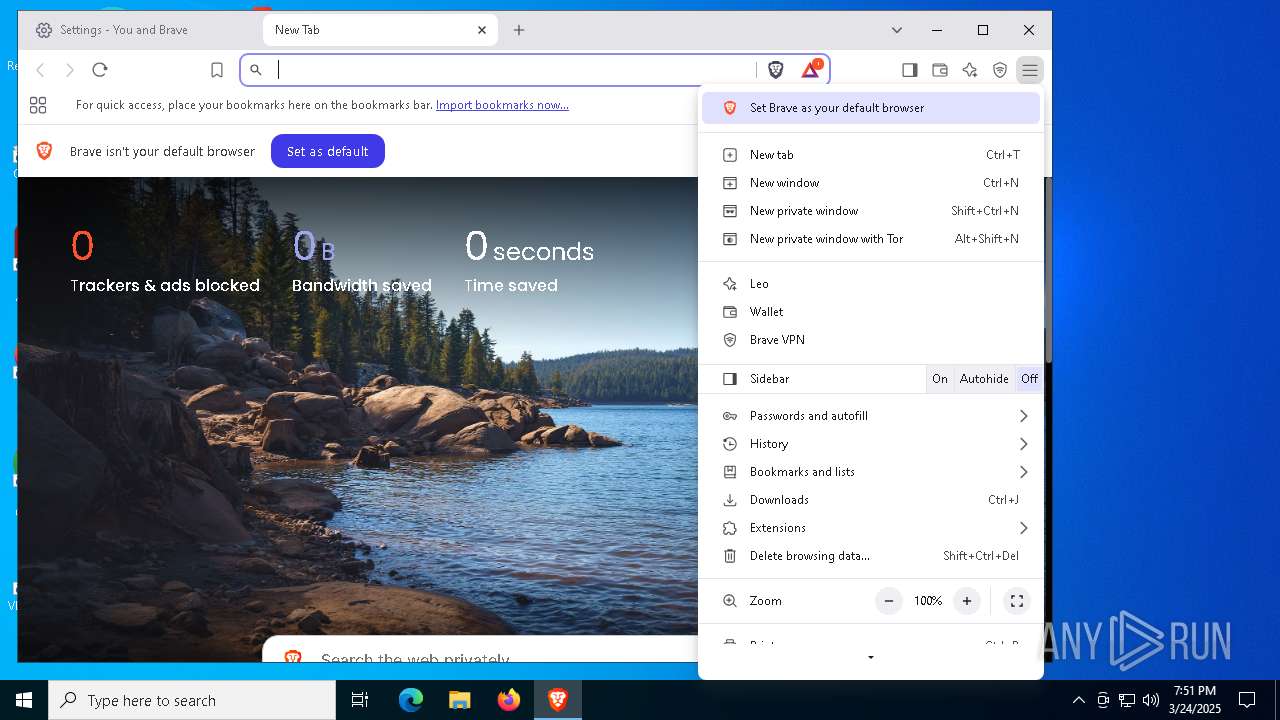Open new tab with plus button

click(x=519, y=30)
